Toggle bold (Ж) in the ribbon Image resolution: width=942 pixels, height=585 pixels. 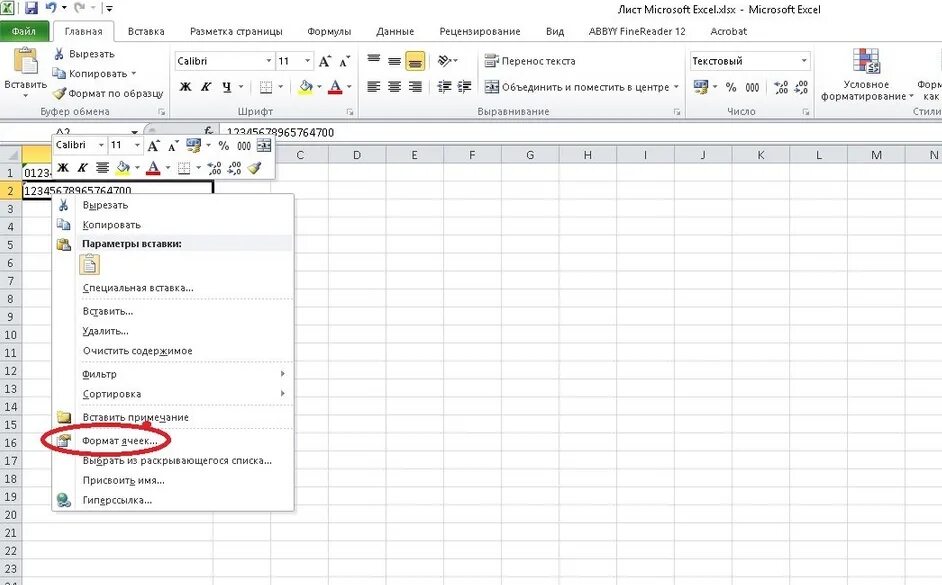click(x=186, y=87)
